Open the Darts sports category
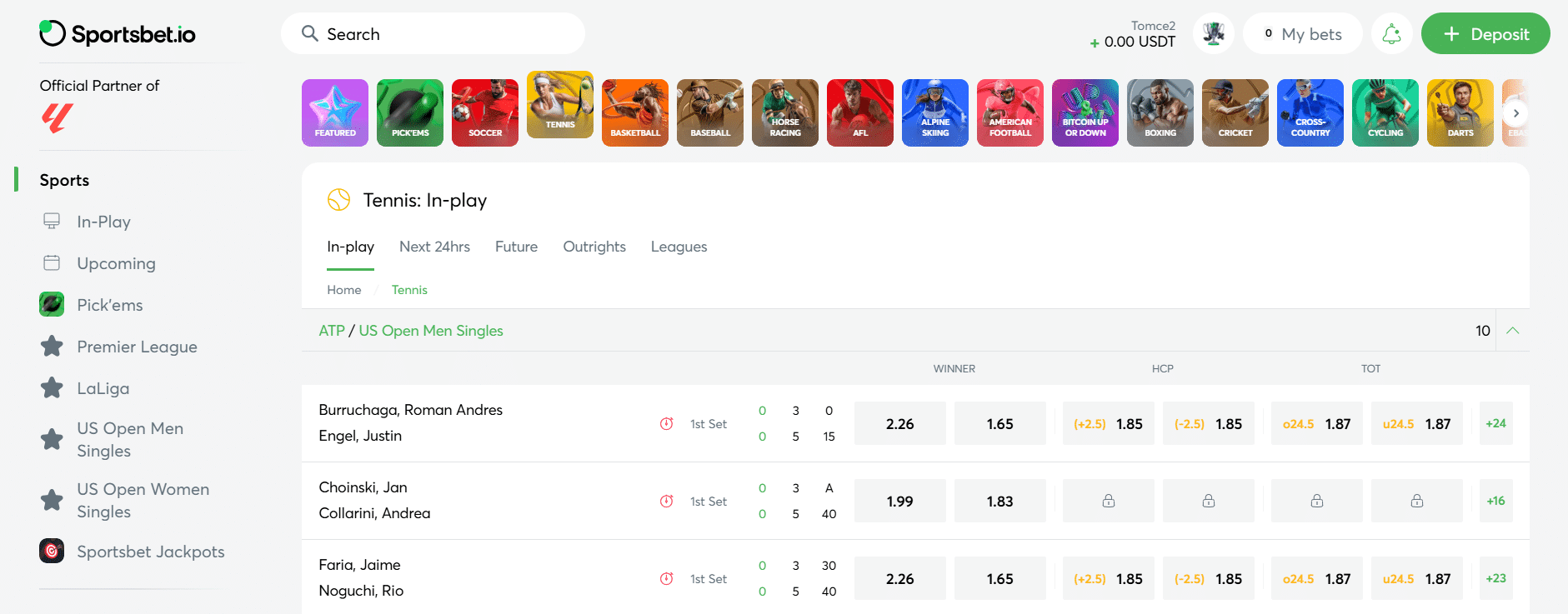The image size is (1568, 614). (1460, 112)
